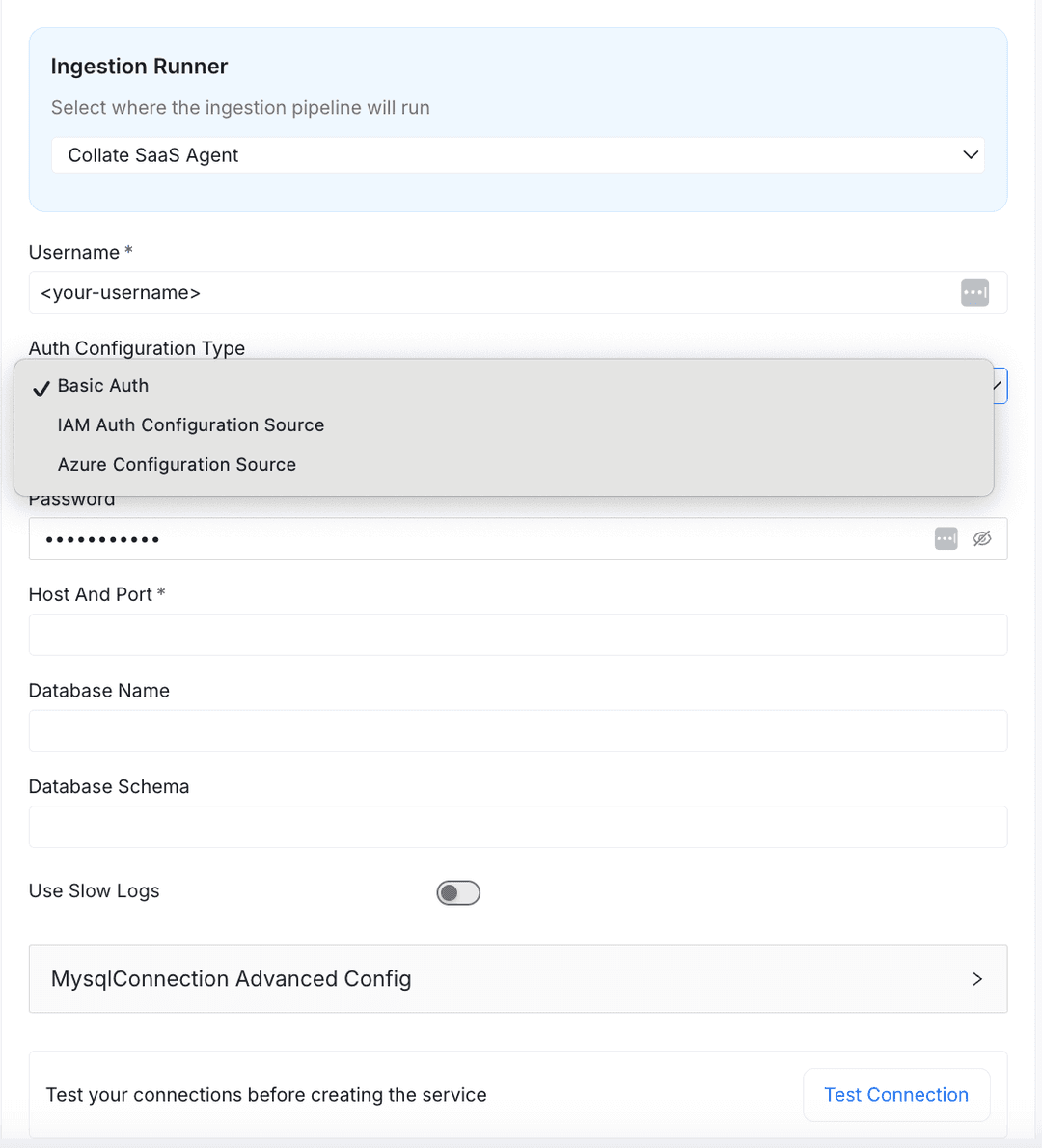Click the Ingestion Runner chevron arrow
Image resolution: width=1042 pixels, height=1148 pixels.
click(971, 155)
